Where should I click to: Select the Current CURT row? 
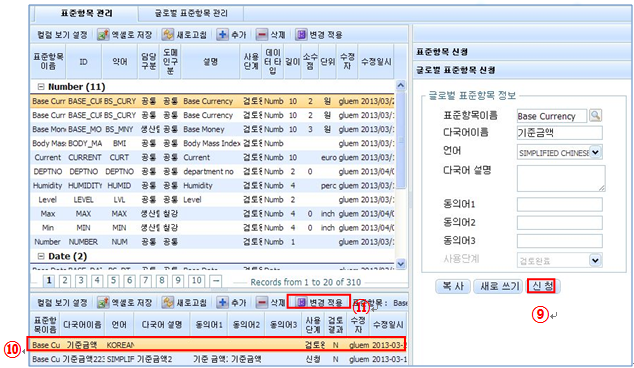(x=213, y=157)
